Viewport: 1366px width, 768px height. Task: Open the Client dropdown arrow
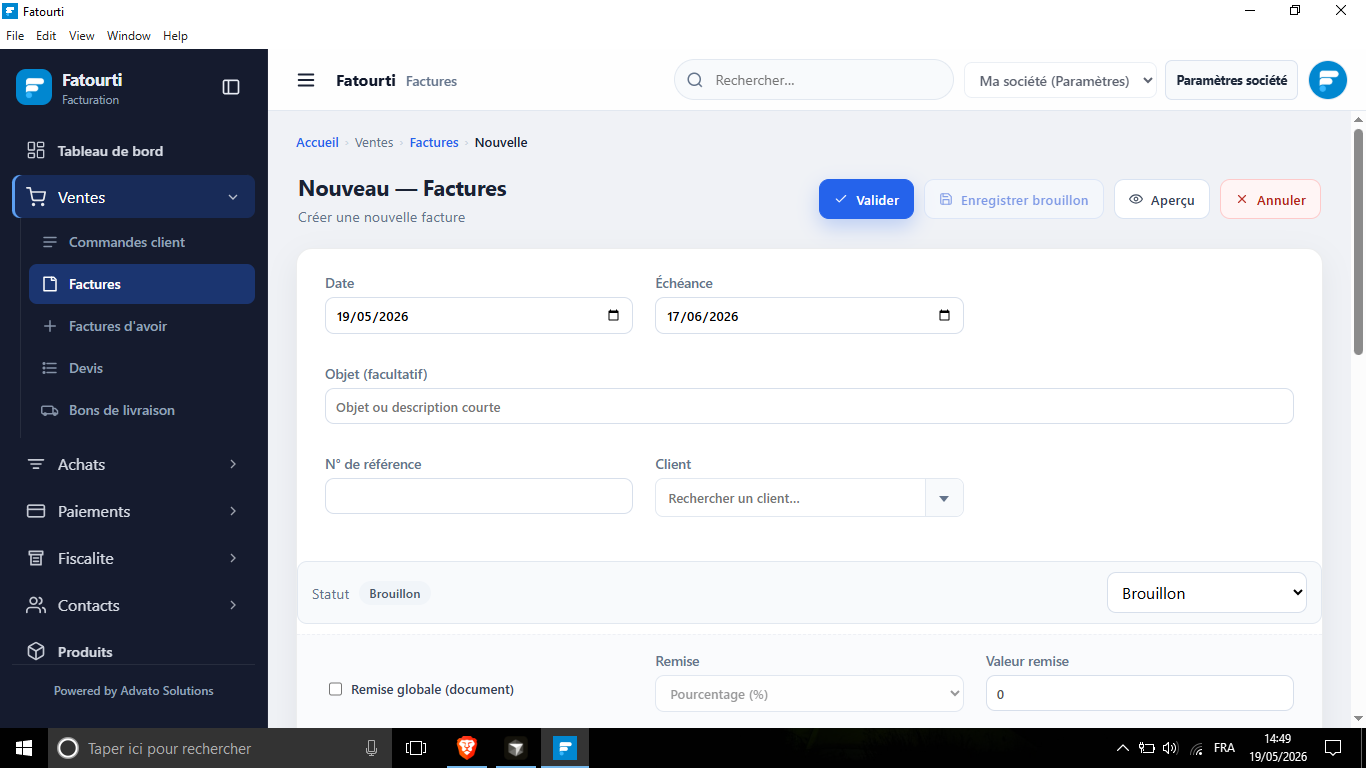[x=944, y=498]
